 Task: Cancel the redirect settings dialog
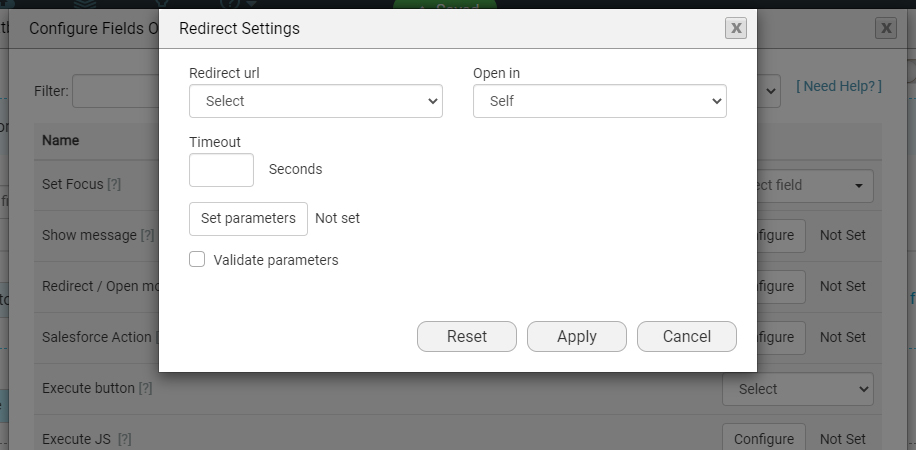click(686, 337)
